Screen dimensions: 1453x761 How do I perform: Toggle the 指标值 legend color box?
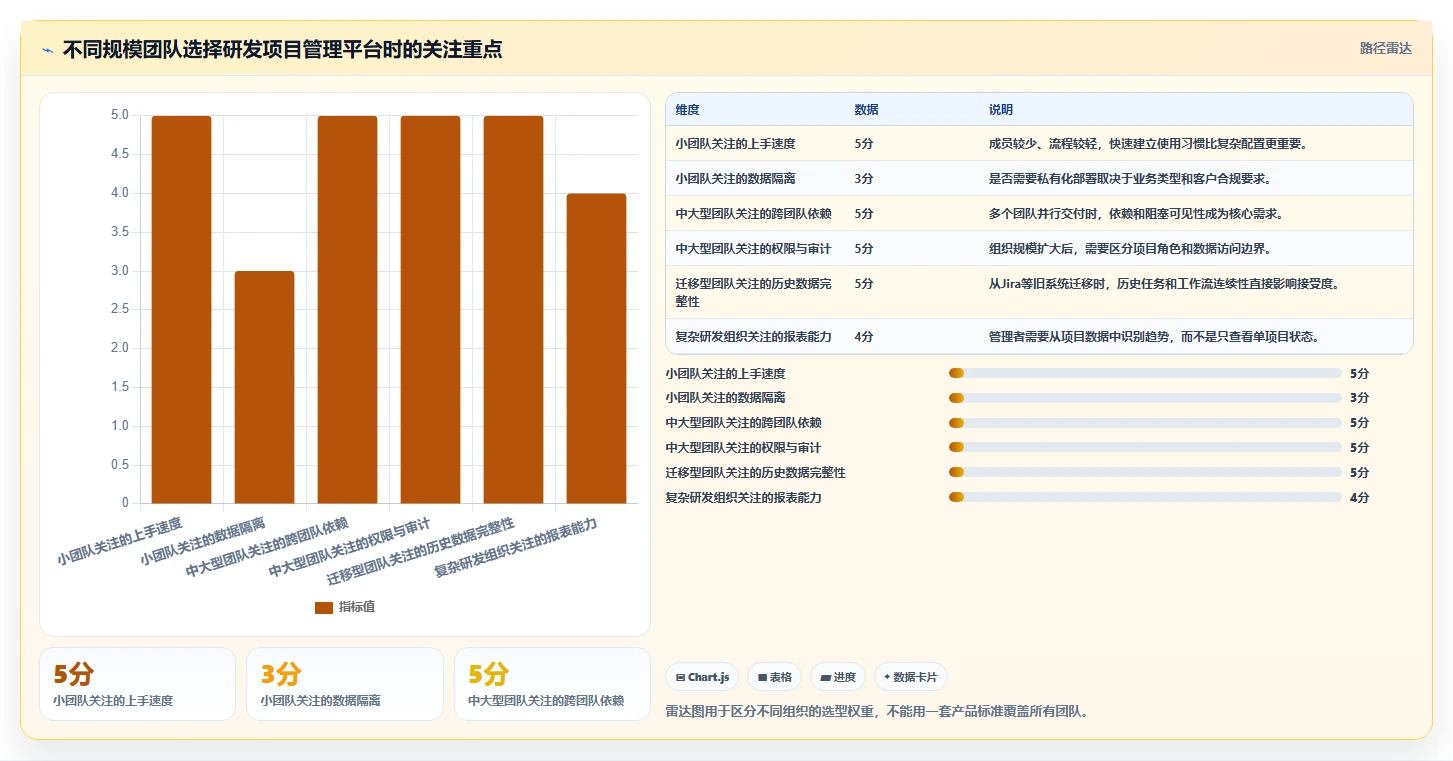click(324, 607)
